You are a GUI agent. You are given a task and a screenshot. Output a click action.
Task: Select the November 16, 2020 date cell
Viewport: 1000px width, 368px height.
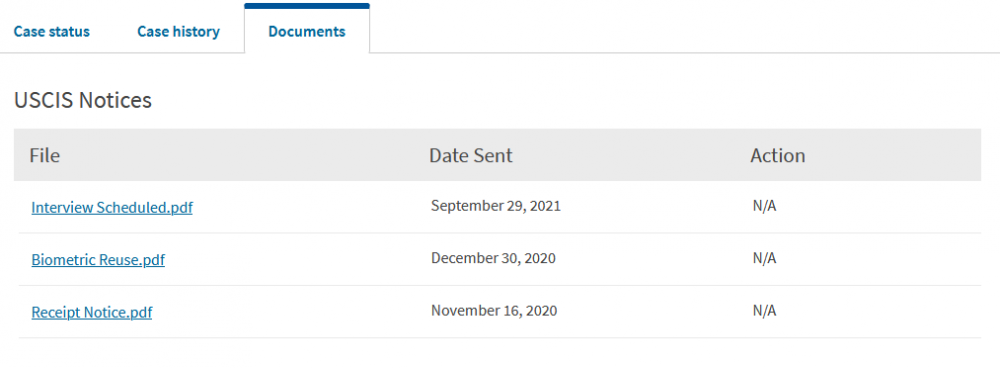click(x=494, y=311)
